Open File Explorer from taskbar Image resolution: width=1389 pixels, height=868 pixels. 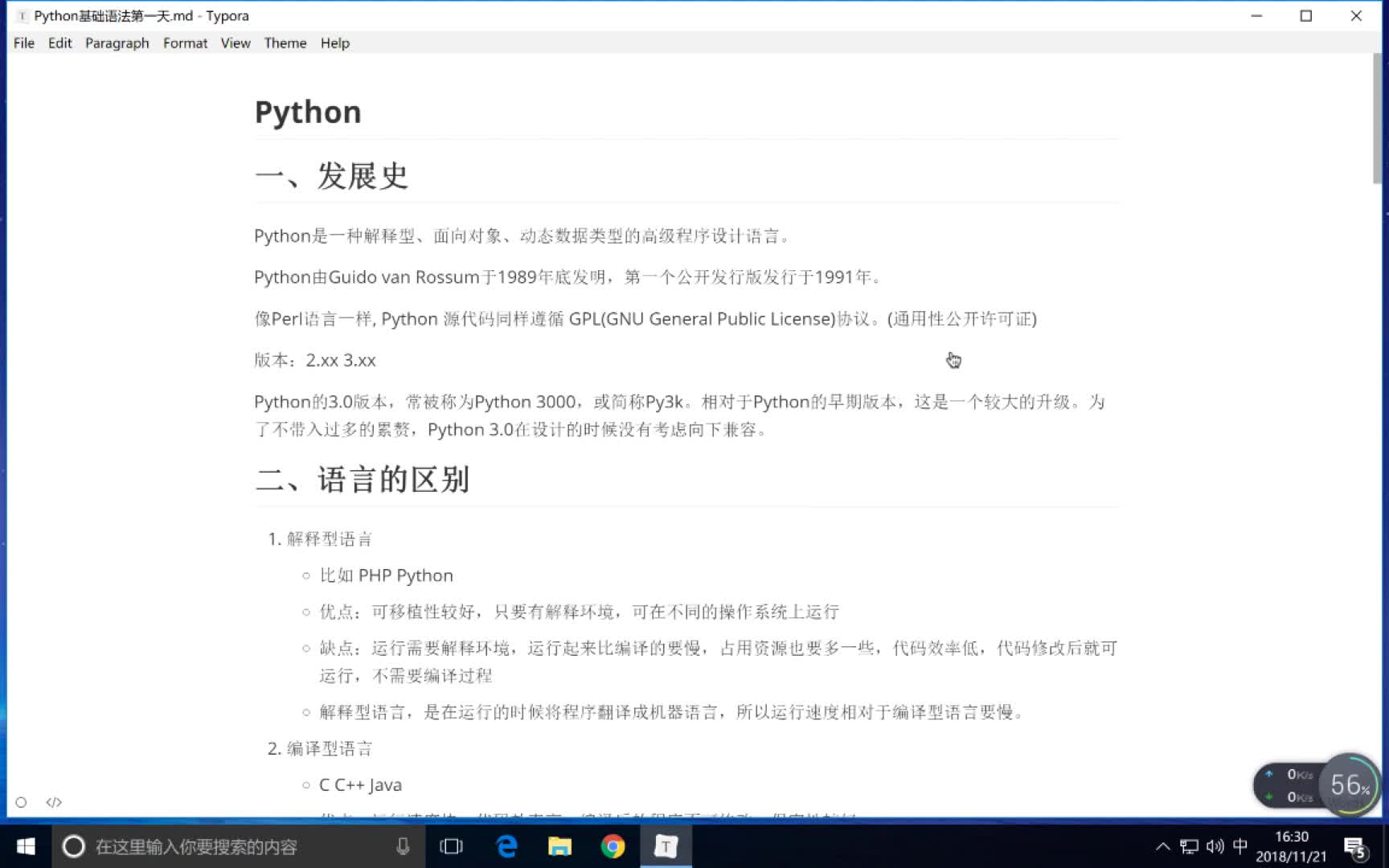[x=559, y=846]
